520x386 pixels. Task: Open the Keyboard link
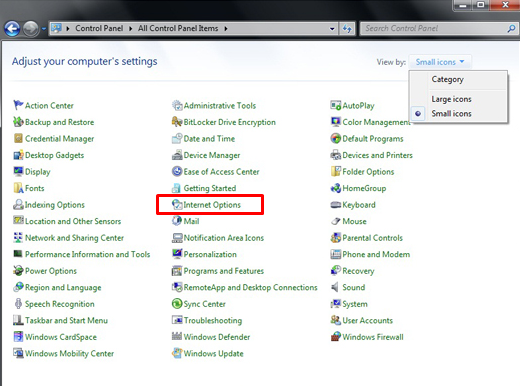(359, 205)
